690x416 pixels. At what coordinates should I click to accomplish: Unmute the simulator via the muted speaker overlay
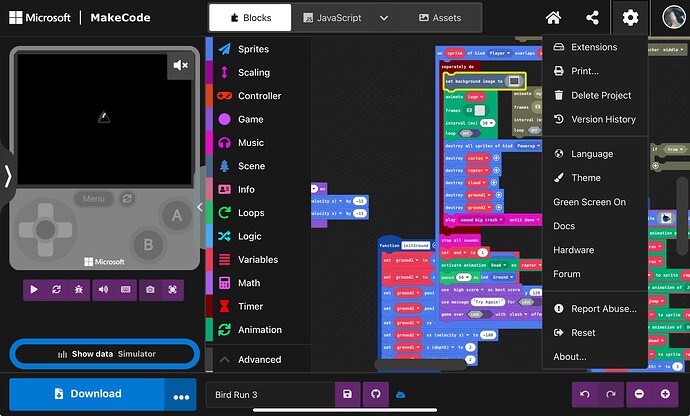coord(180,66)
